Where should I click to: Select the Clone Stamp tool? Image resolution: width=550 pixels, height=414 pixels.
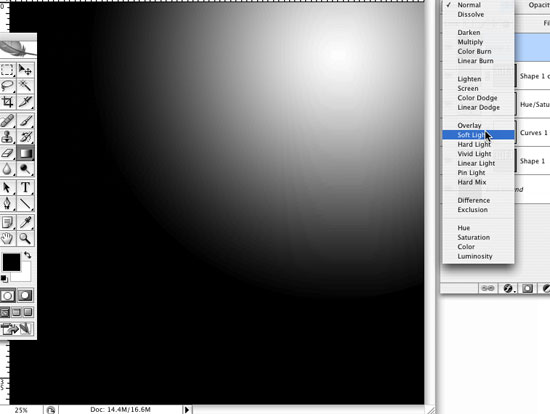pyautogui.click(x=7, y=137)
